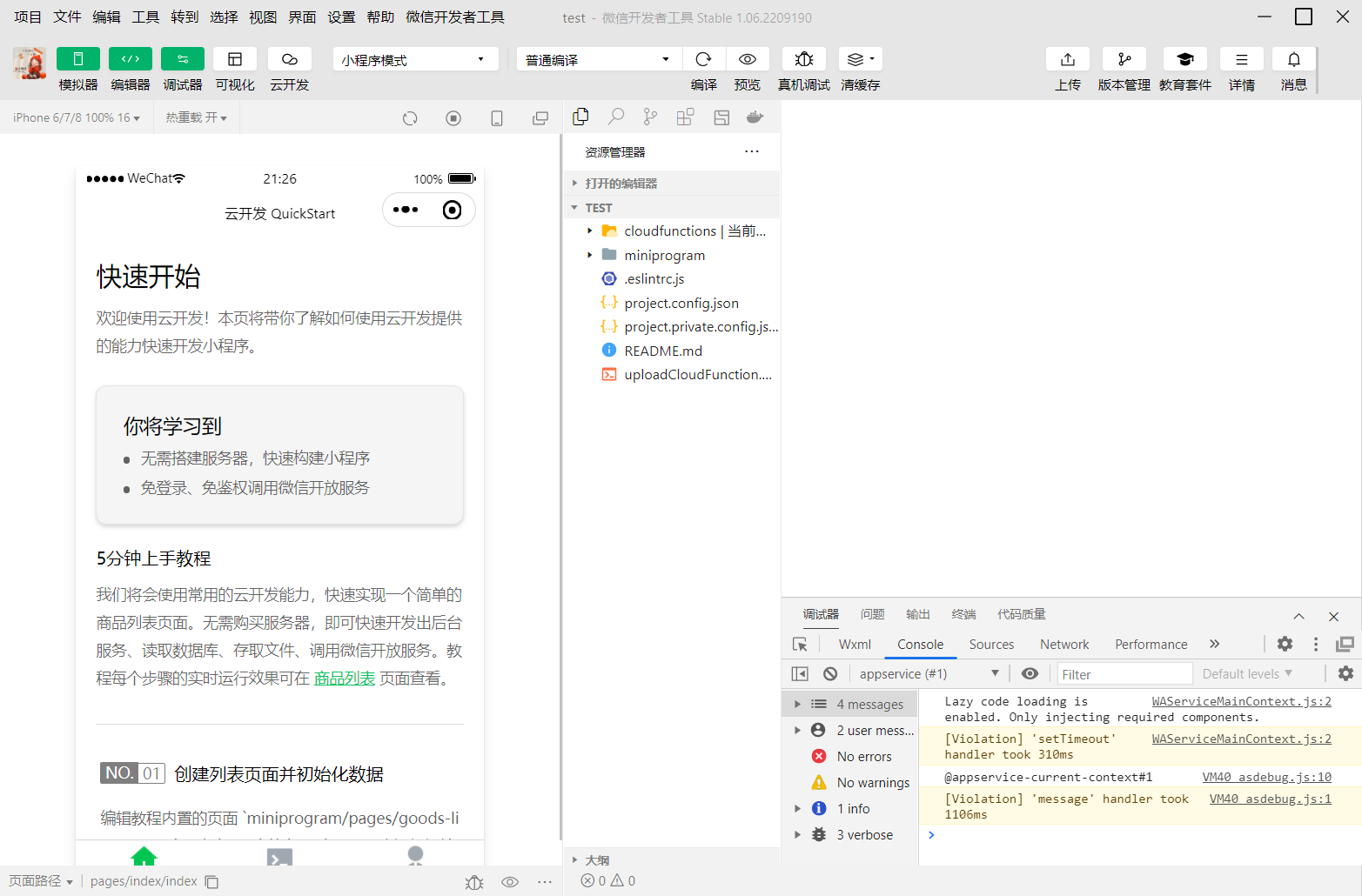Switch to the 问题 tab
Screen dimensions: 1362x896
872,614
